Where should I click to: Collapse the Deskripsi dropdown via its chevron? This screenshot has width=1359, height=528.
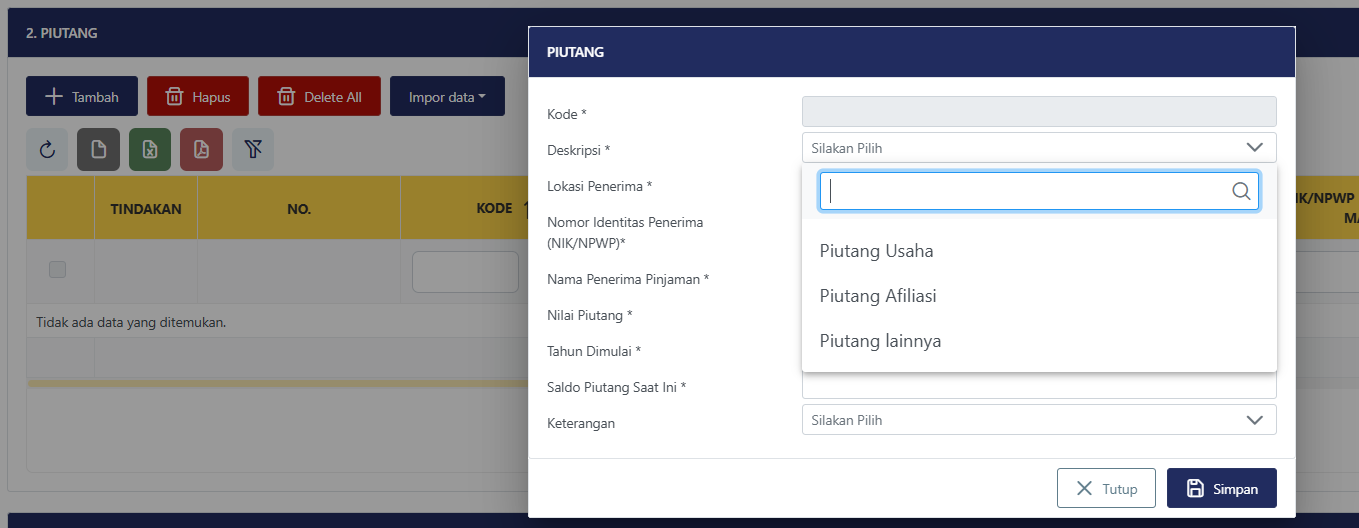pos(1255,148)
